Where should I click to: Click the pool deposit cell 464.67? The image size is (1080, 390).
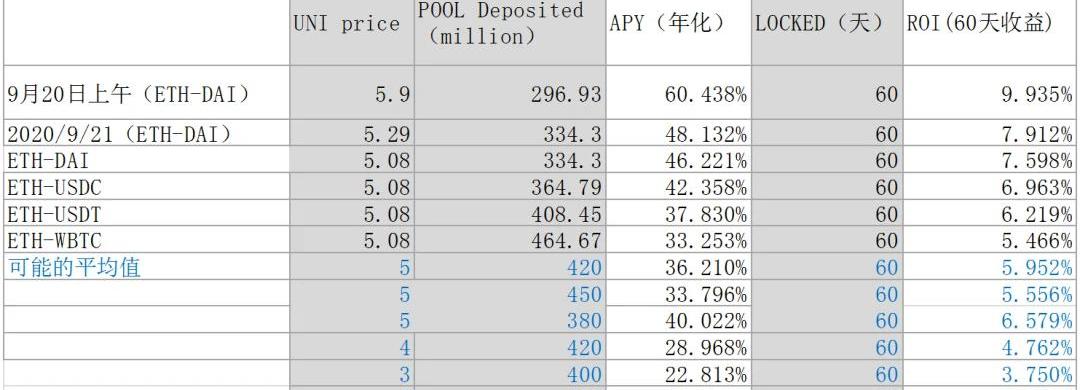click(510, 240)
